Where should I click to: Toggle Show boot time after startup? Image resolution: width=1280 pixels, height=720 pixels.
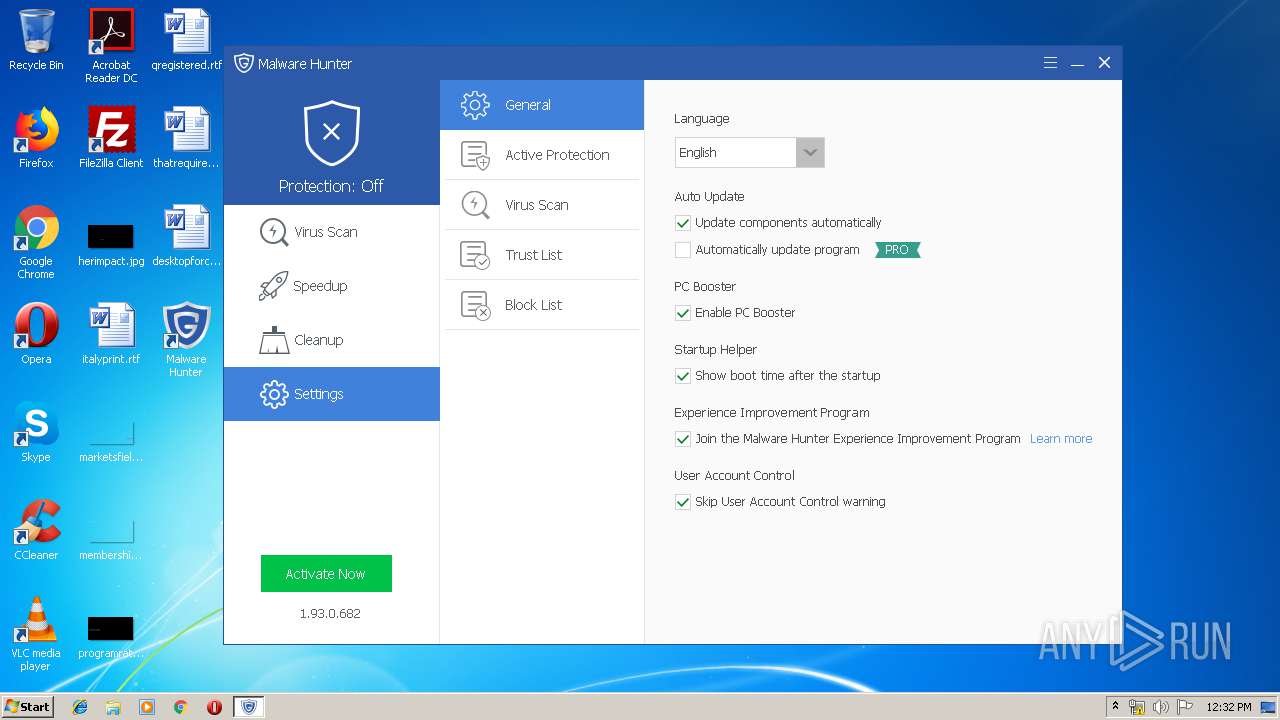click(x=683, y=376)
